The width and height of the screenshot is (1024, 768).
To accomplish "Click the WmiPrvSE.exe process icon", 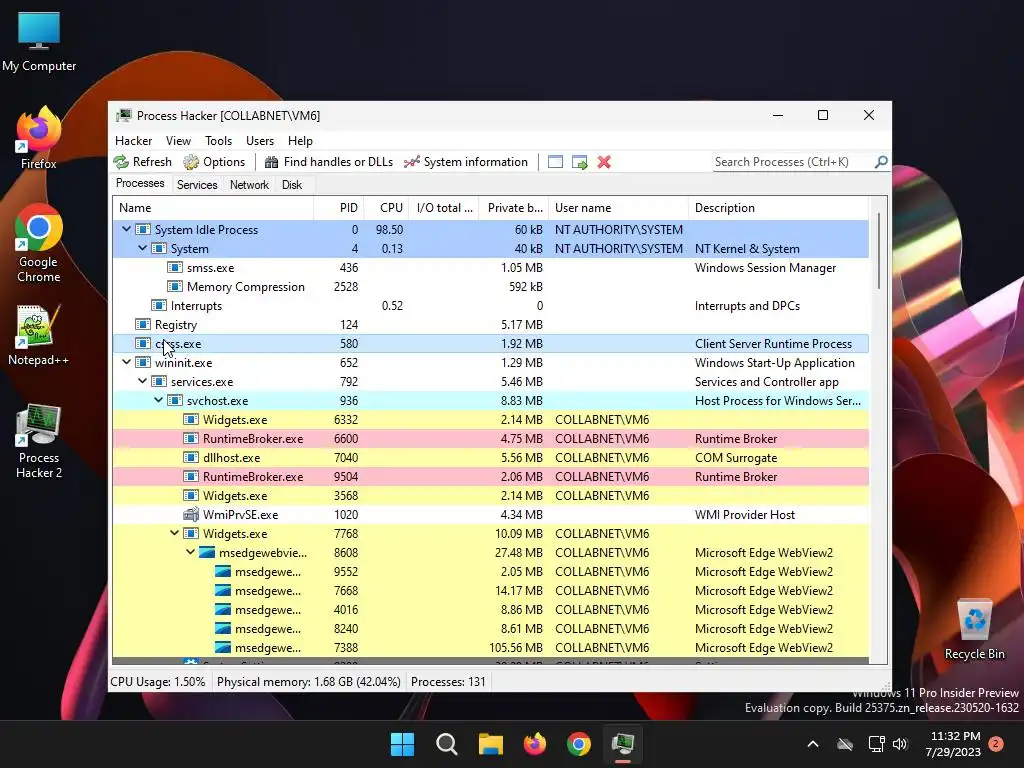I will coord(191,515).
